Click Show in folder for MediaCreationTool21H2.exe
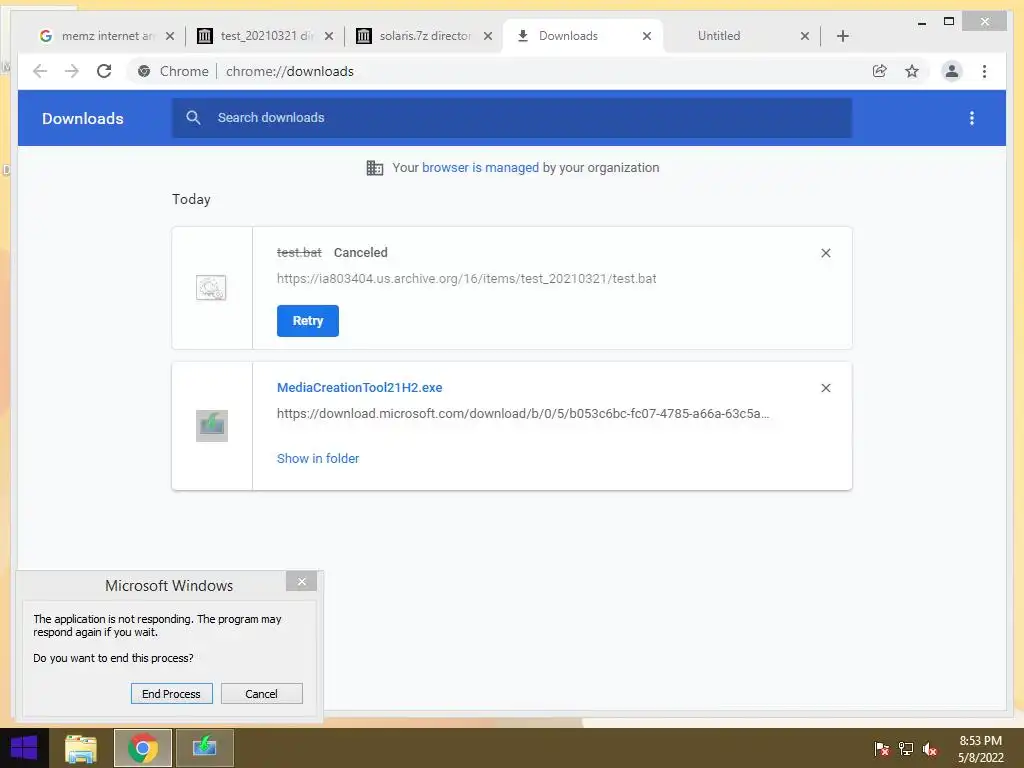 pyautogui.click(x=318, y=458)
